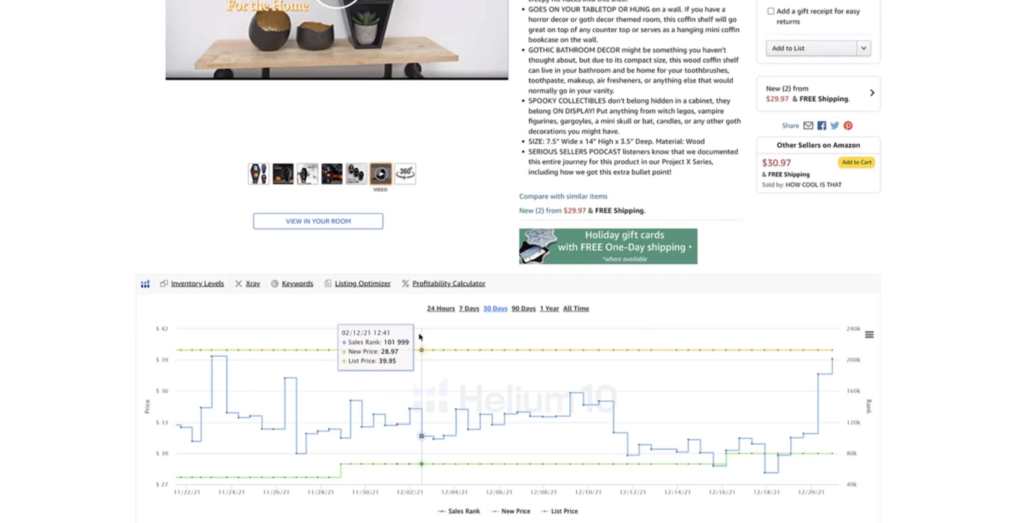1024x523 pixels.
Task: Select the second product image thumbnail
Action: click(x=283, y=174)
